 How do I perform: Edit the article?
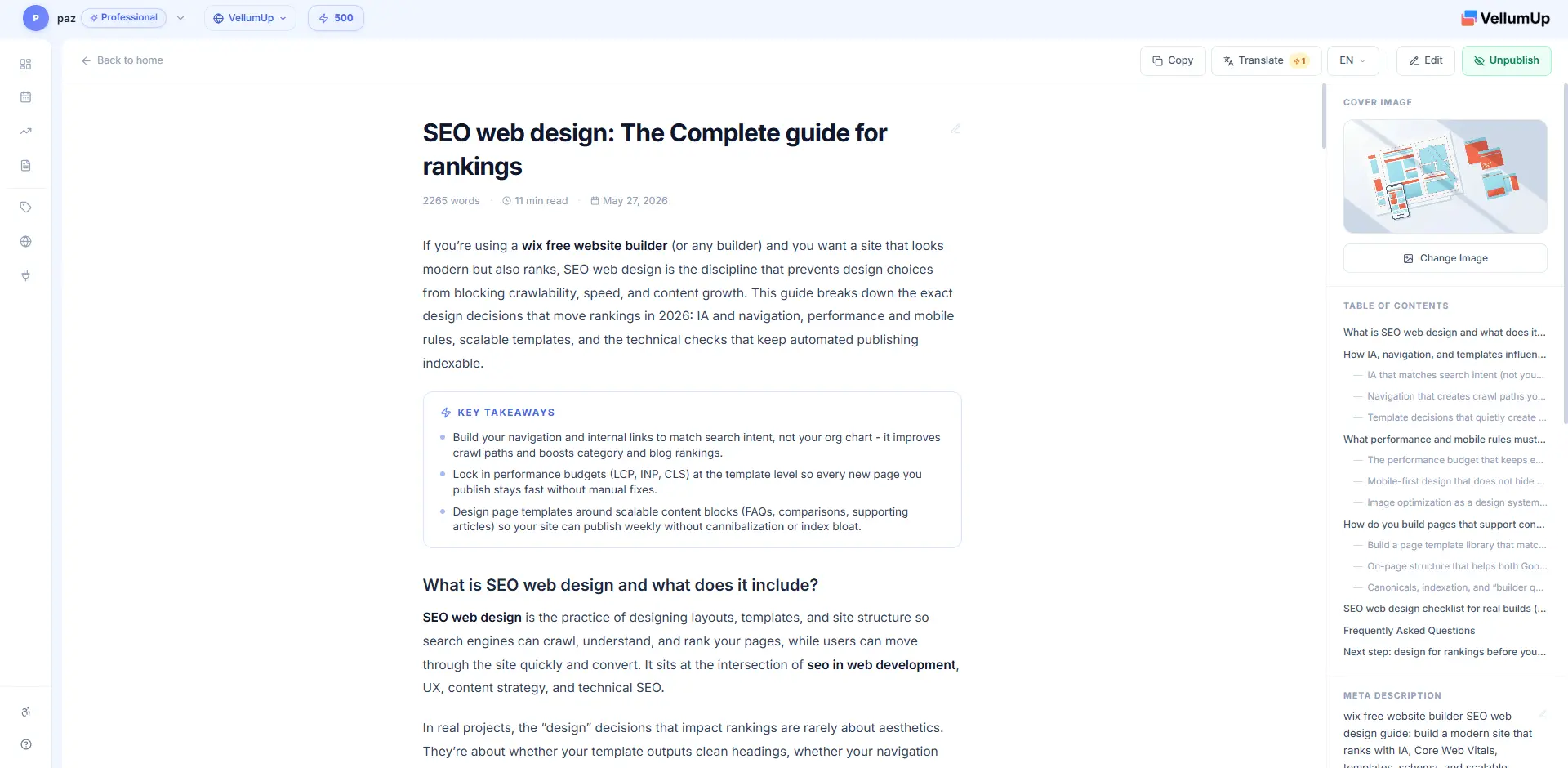[1426, 60]
